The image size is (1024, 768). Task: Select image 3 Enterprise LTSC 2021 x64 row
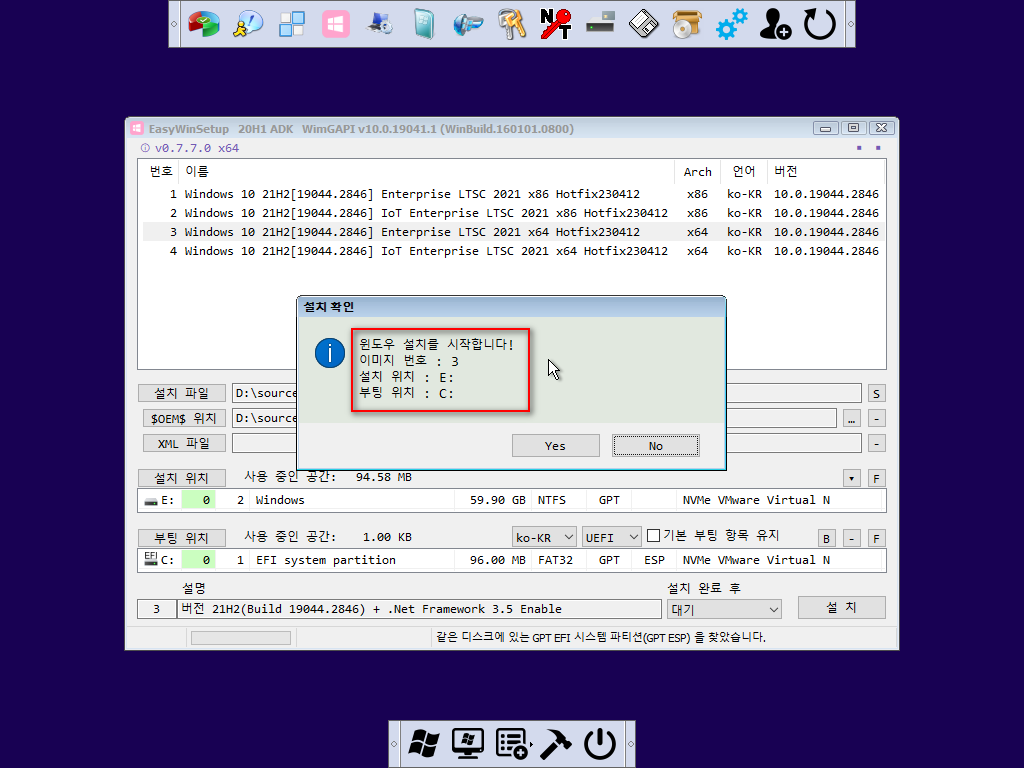point(512,232)
